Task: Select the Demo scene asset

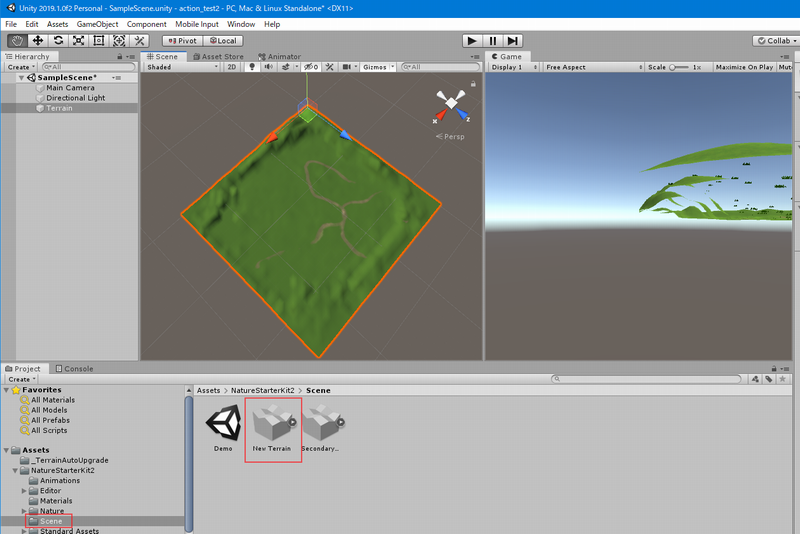Action: (x=223, y=427)
